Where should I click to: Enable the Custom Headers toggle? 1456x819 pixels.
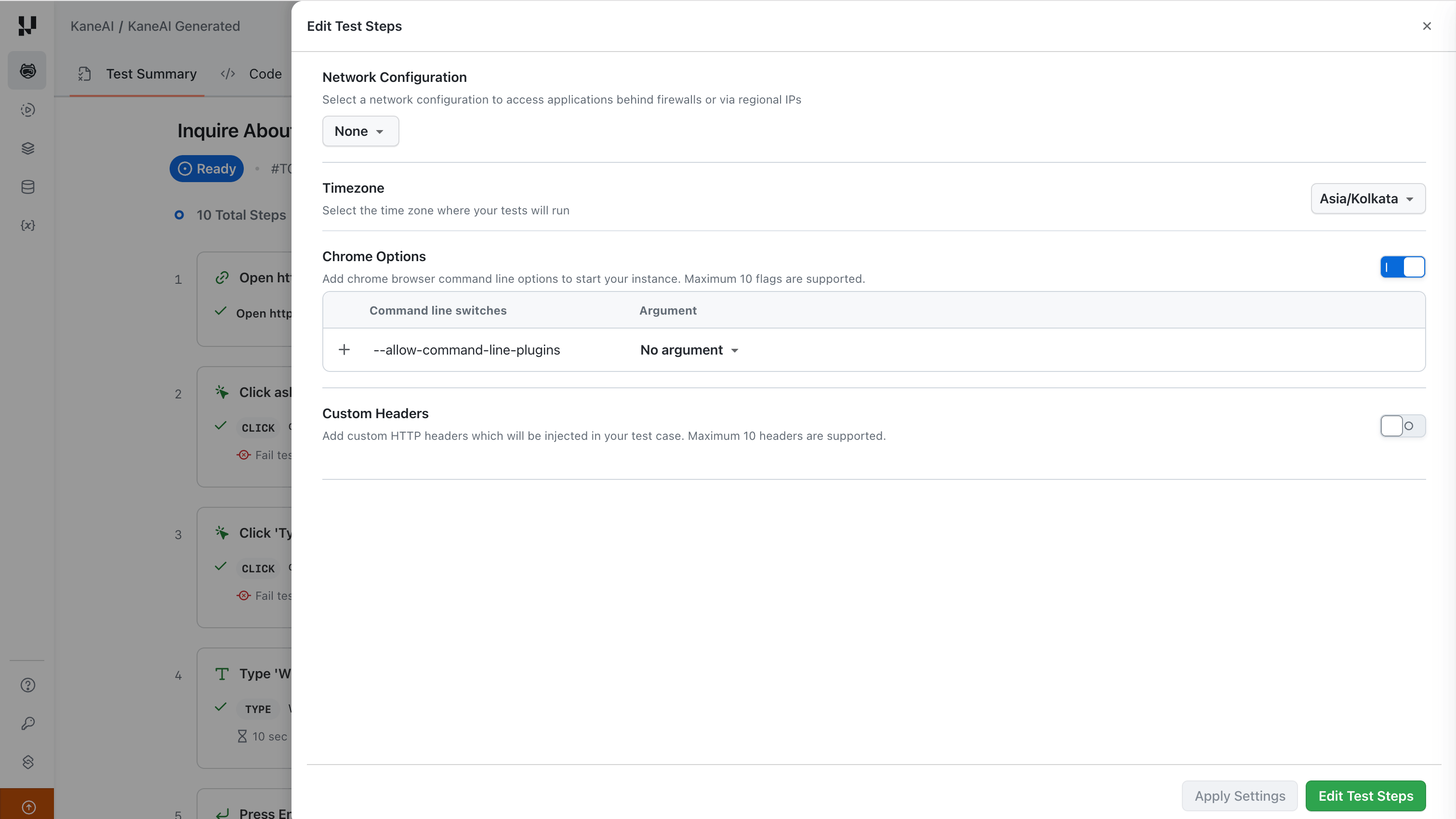[x=1403, y=425]
